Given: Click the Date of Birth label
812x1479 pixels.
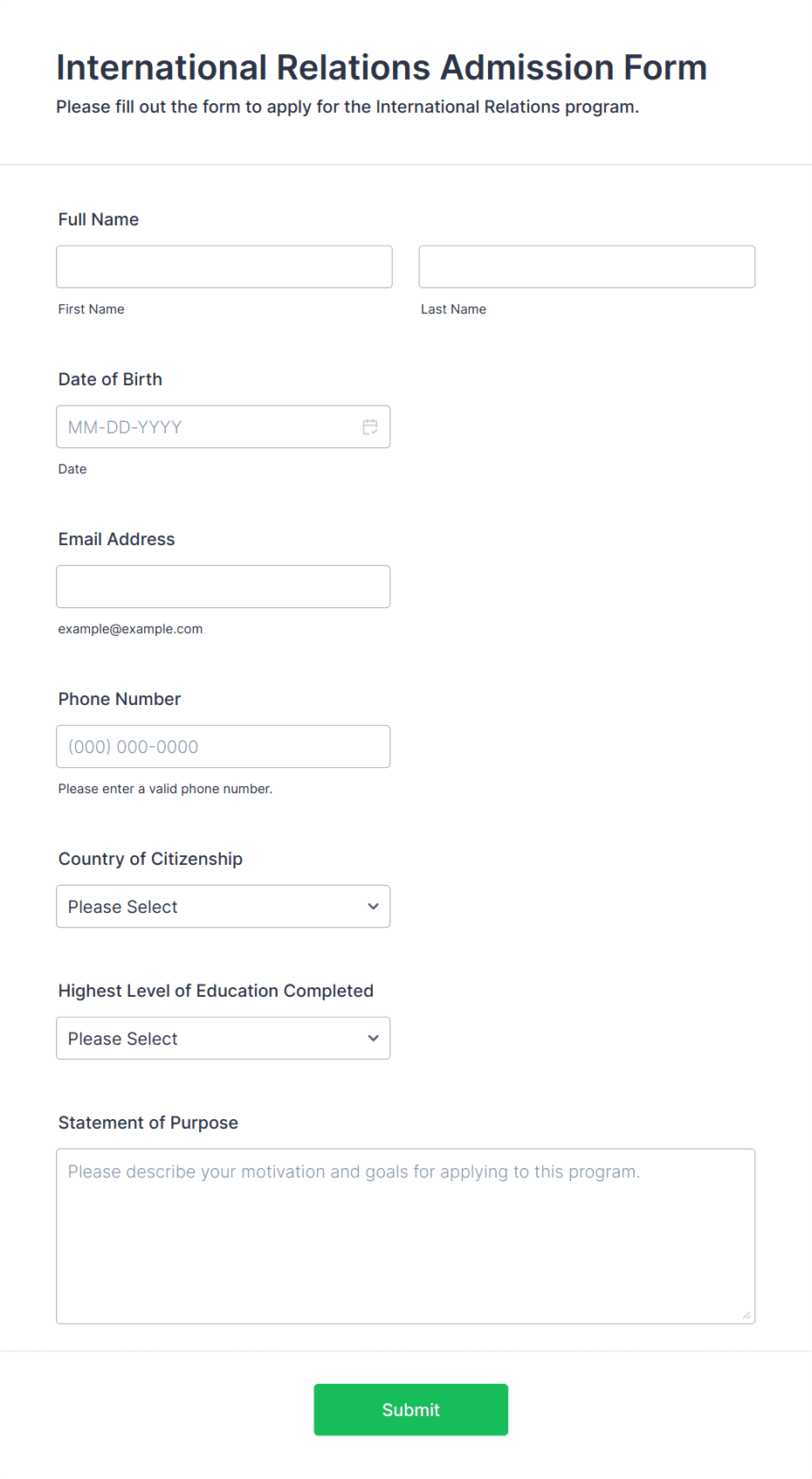Looking at the screenshot, I should click(x=111, y=379).
